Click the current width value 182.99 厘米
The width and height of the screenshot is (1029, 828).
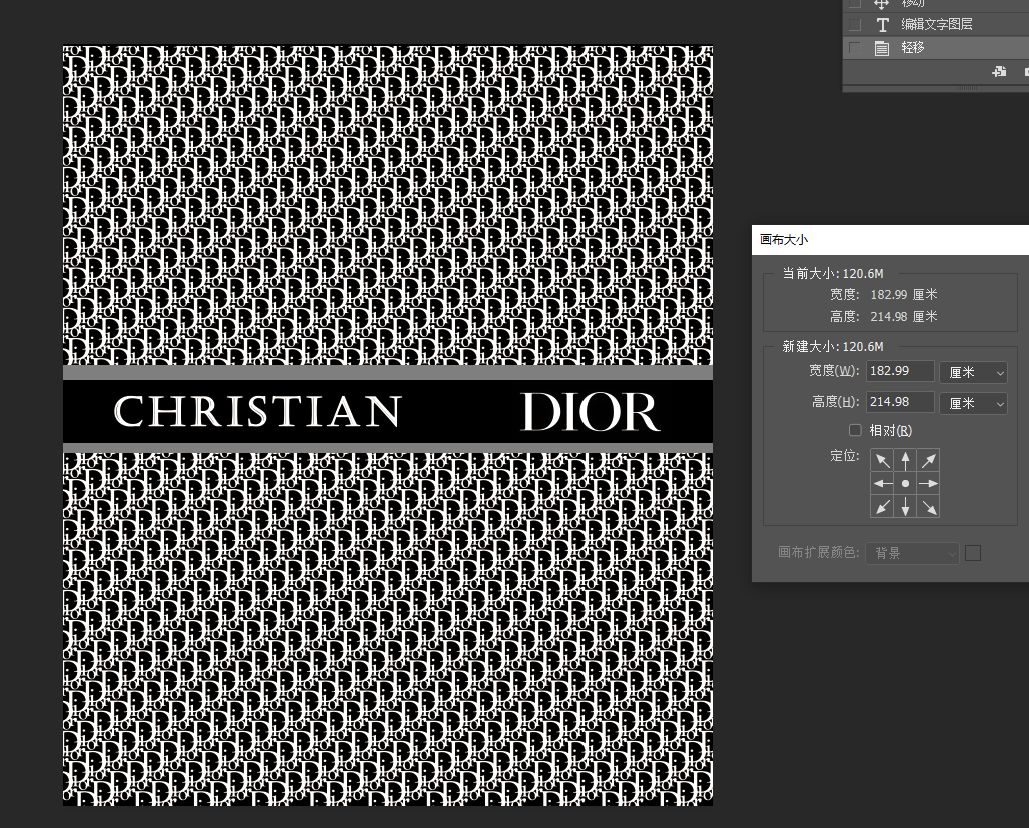click(904, 295)
